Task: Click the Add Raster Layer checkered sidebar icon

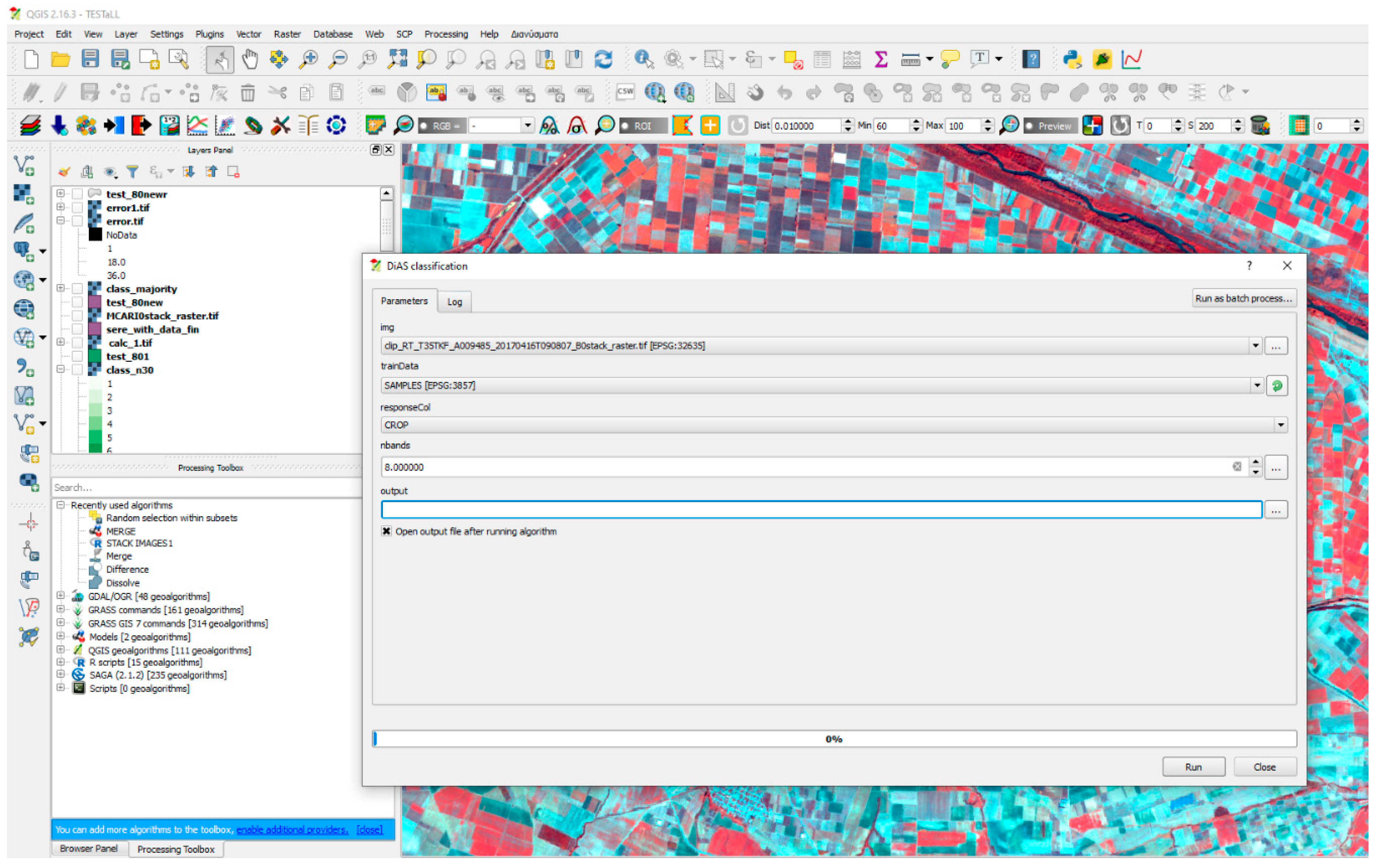Action: (24, 194)
